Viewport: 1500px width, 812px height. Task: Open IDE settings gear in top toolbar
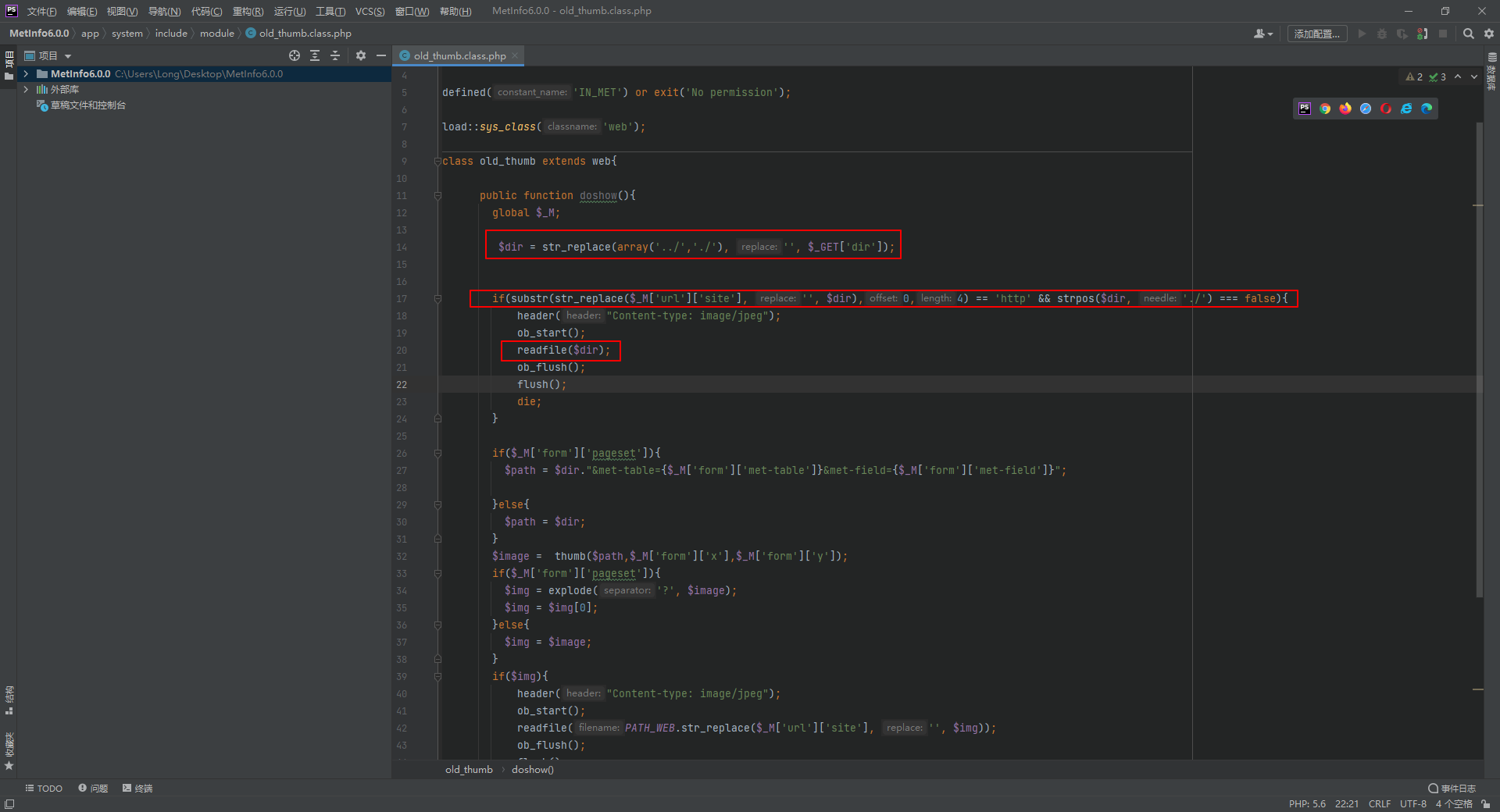(x=1489, y=34)
